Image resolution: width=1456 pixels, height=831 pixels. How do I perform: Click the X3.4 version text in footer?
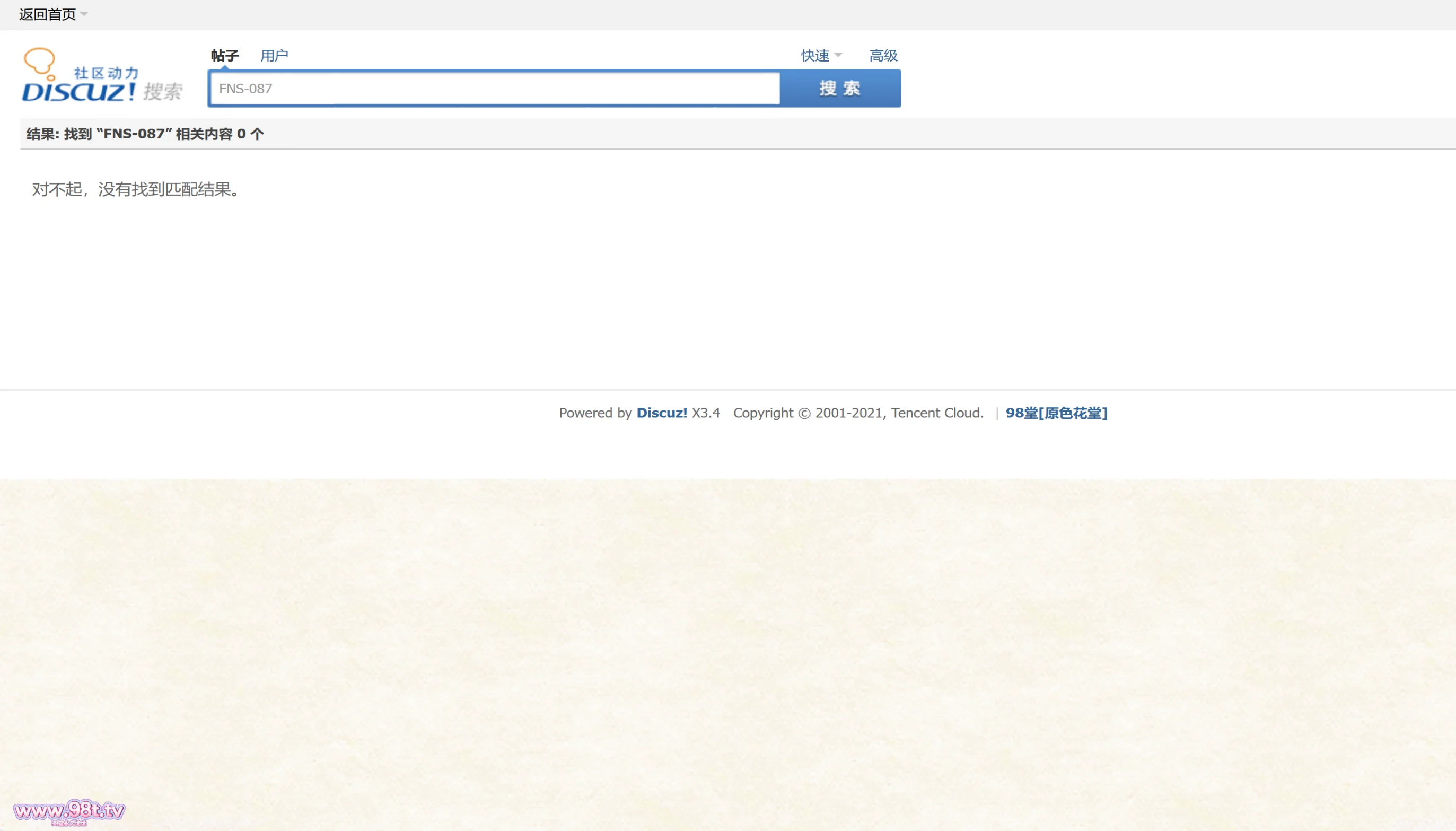pos(706,413)
